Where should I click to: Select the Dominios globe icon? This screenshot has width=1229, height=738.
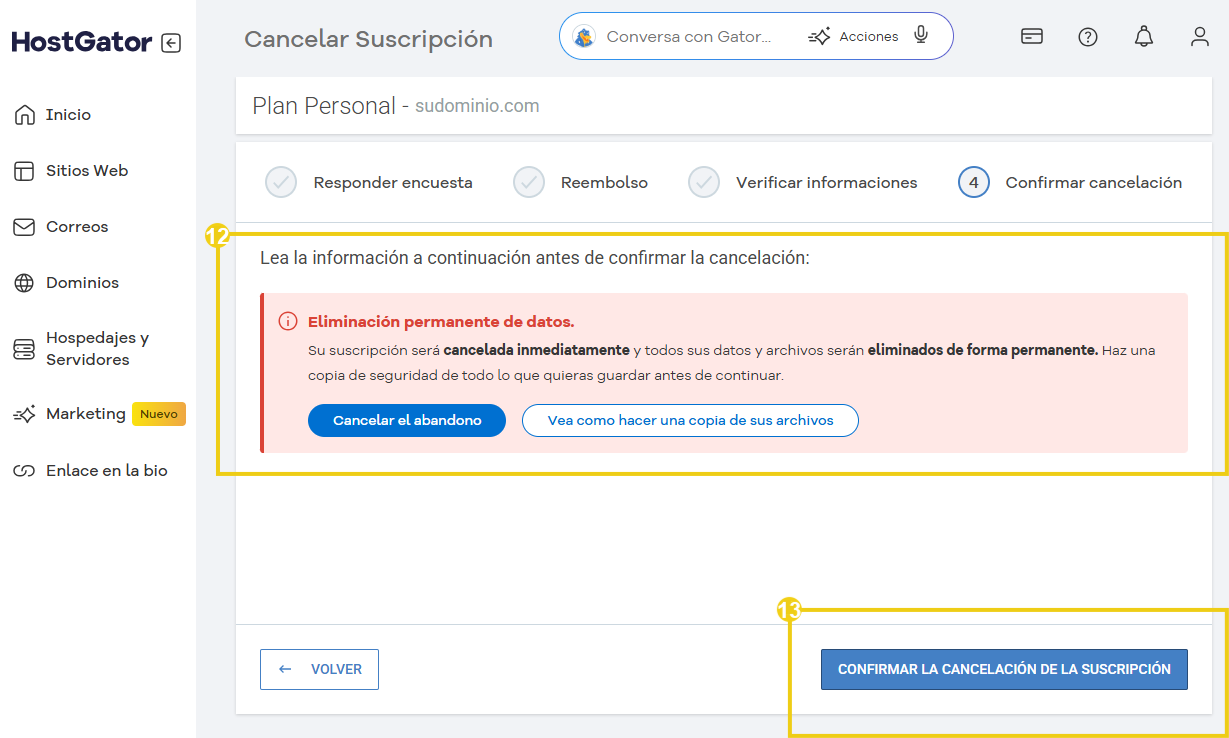pos(23,282)
